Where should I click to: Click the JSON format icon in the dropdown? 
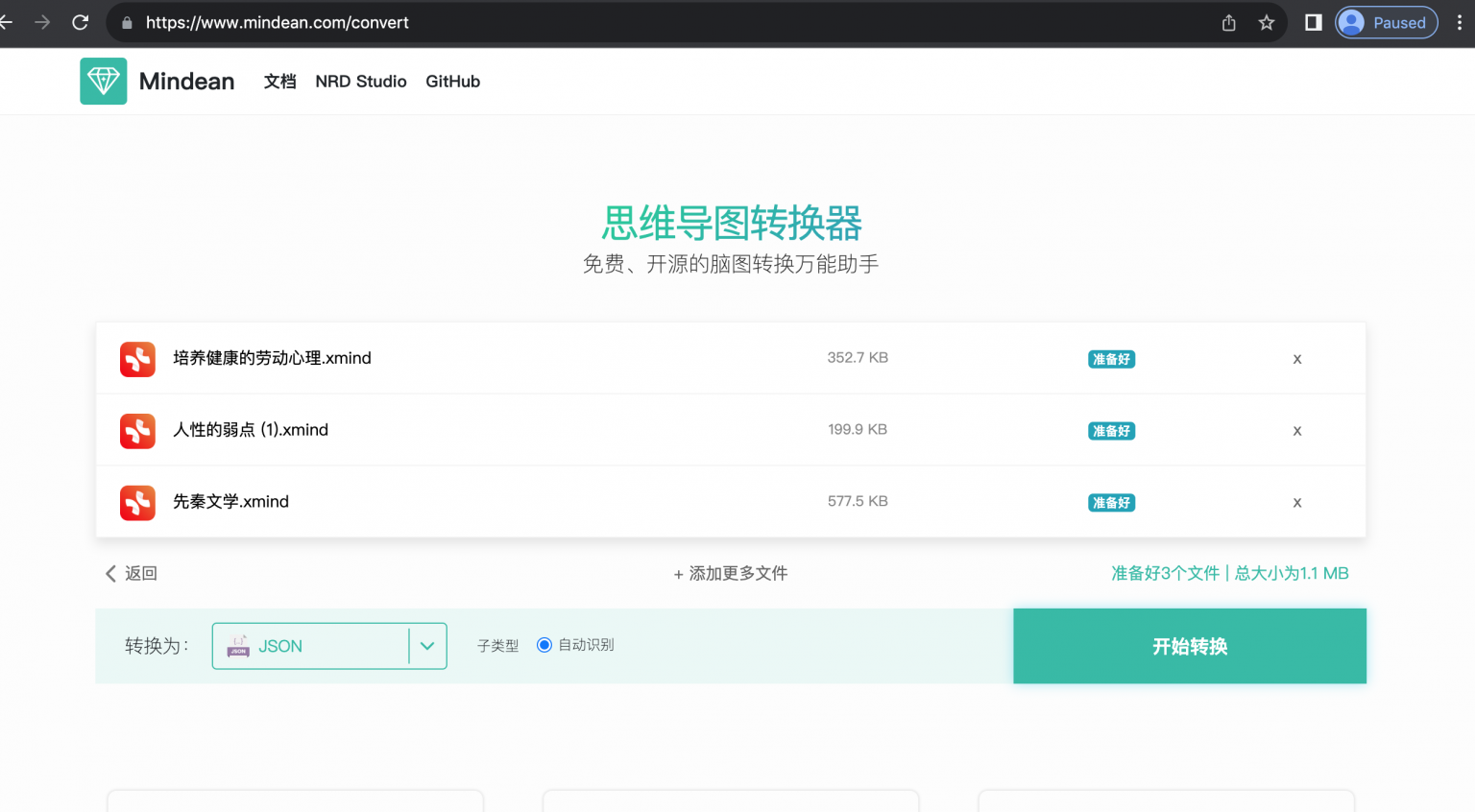click(237, 646)
